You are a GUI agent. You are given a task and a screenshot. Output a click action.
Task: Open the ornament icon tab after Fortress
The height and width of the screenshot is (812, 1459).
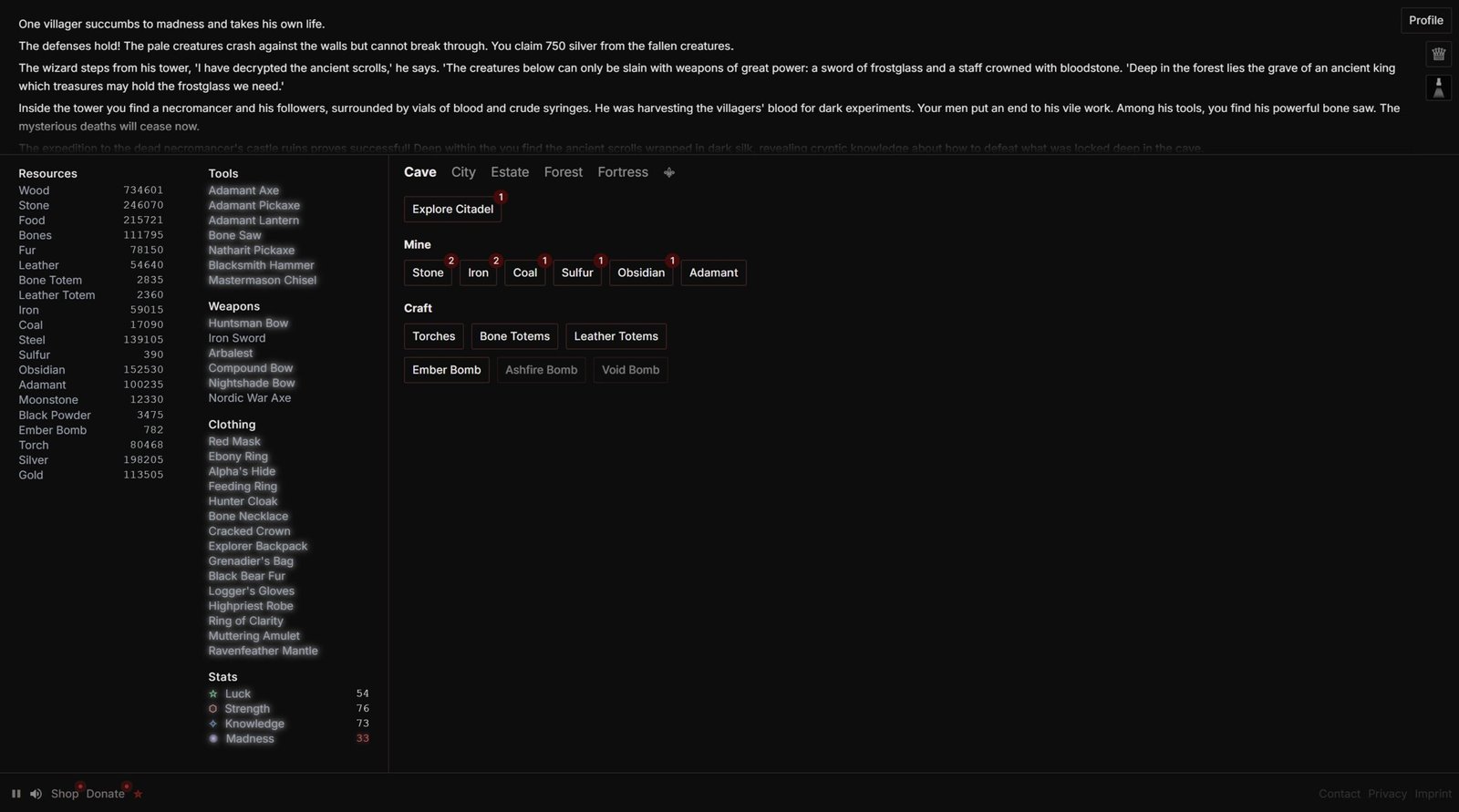click(669, 172)
